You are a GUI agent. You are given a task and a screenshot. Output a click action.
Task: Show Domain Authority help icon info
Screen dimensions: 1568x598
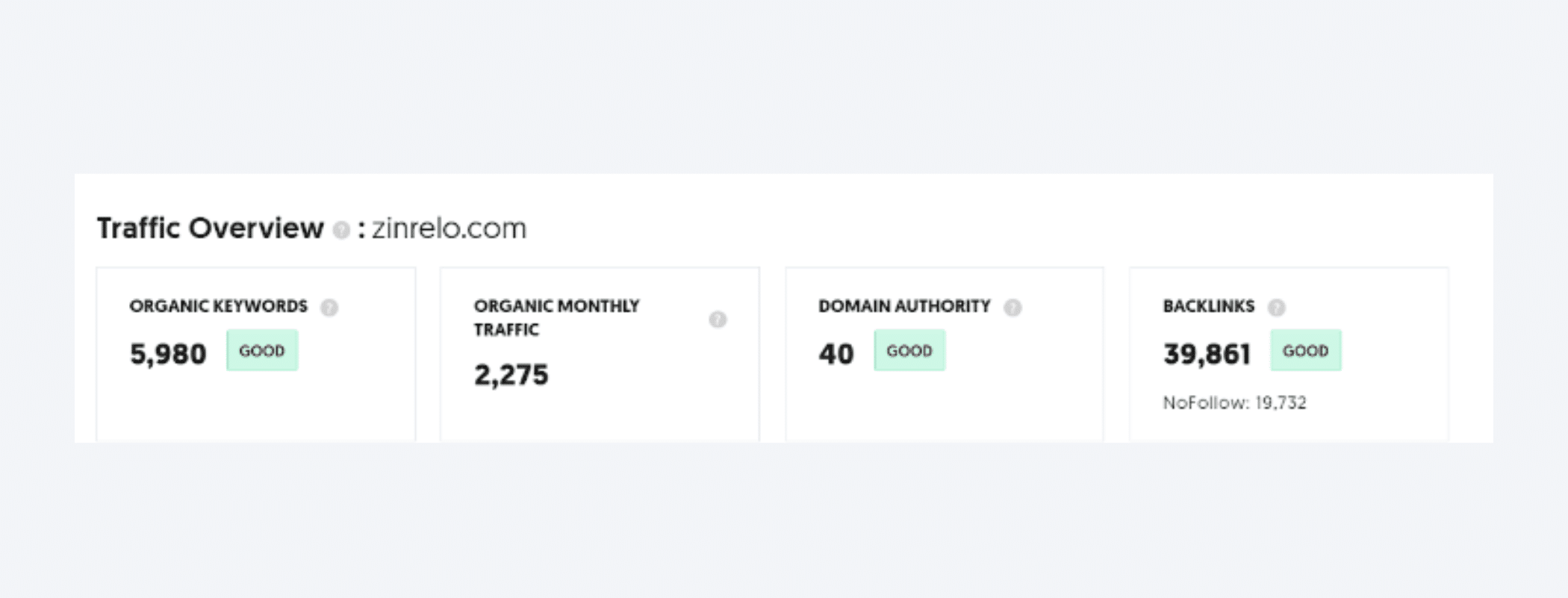[x=1012, y=308]
